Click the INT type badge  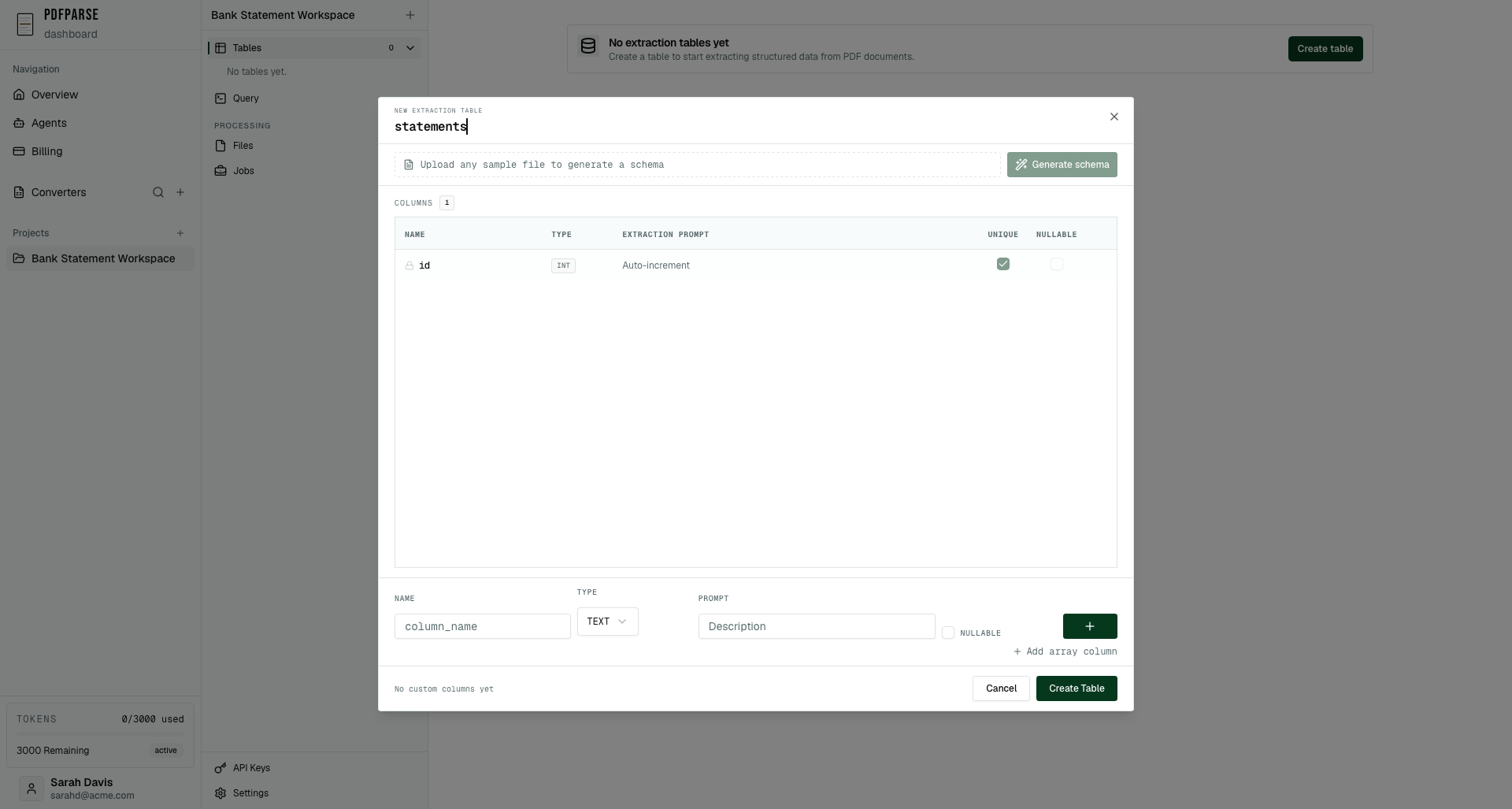click(x=563, y=265)
